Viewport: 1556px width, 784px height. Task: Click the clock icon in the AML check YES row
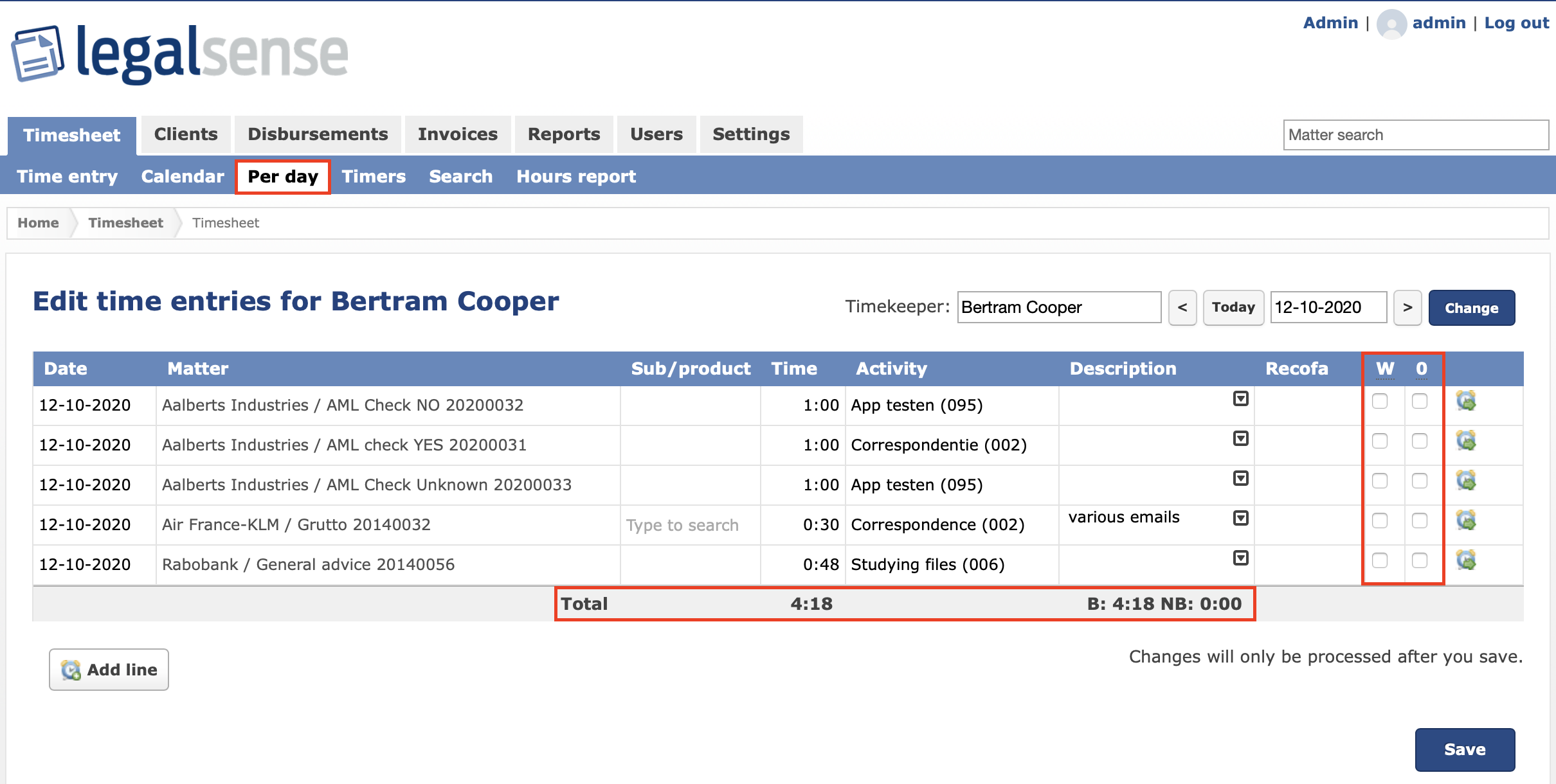(1466, 441)
